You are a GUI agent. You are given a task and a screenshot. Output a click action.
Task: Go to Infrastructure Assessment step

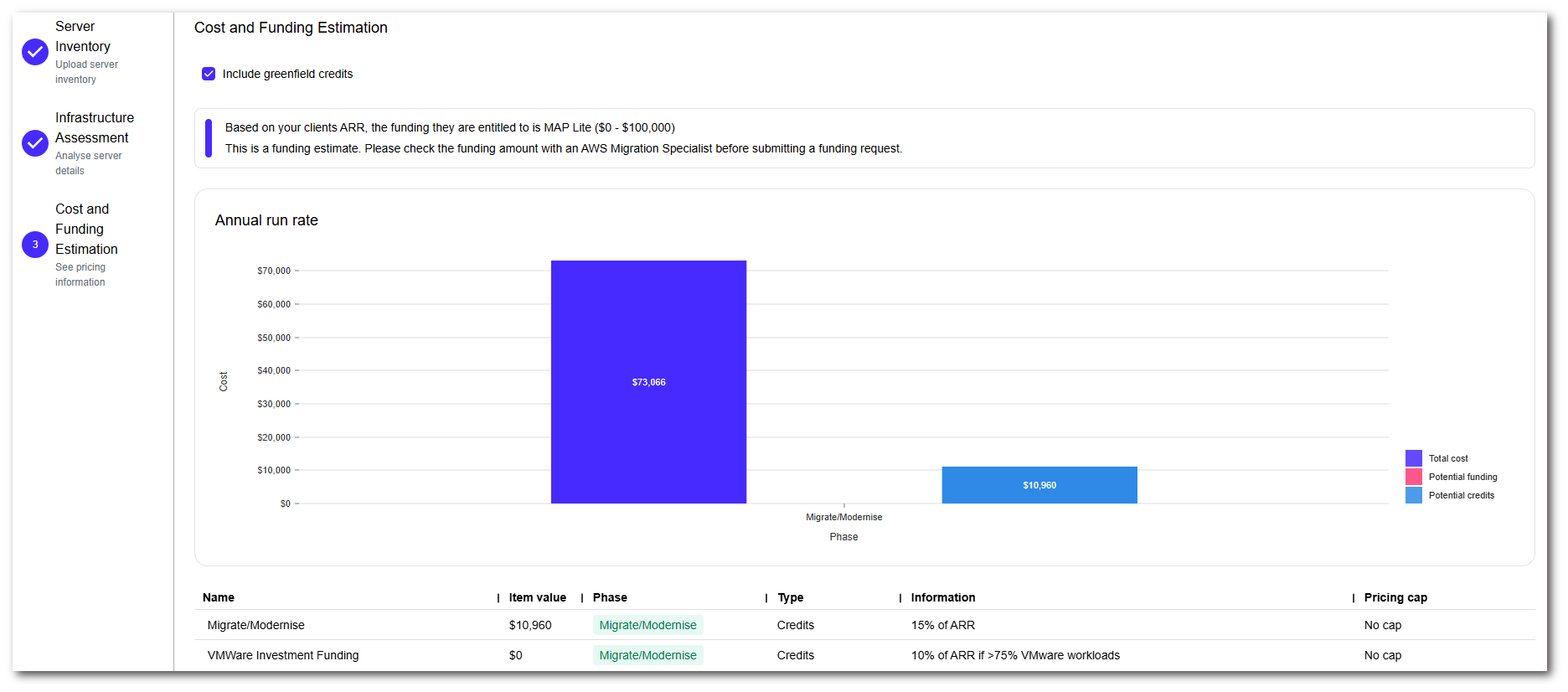pos(94,127)
